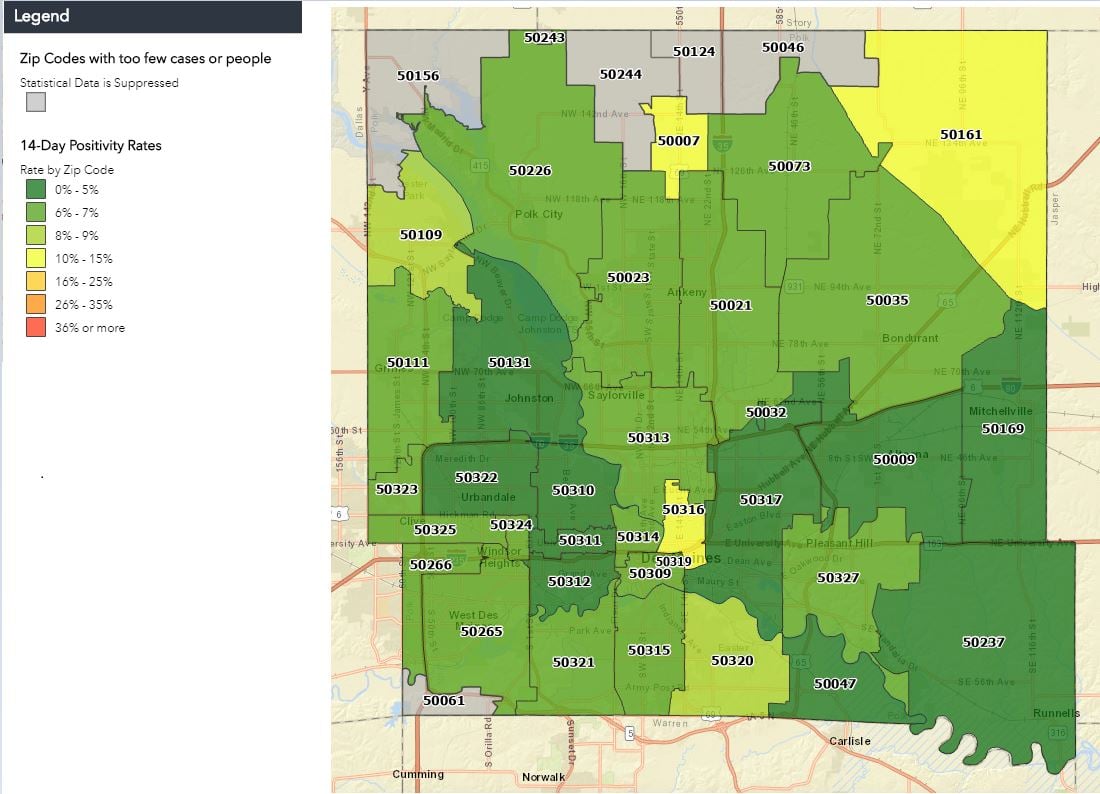The width and height of the screenshot is (1100, 794).
Task: Click the gray suppressed-data legend swatch
Action: tap(36, 102)
